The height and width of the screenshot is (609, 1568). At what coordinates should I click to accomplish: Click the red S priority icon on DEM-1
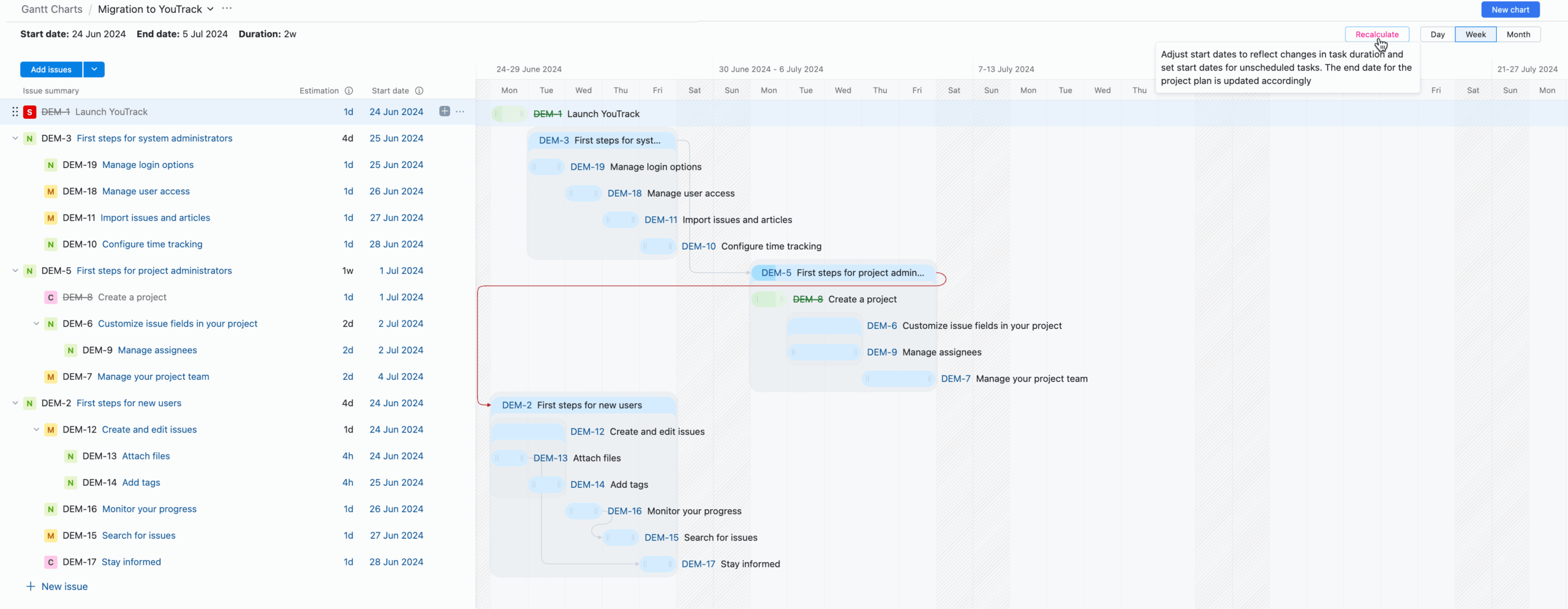(29, 112)
